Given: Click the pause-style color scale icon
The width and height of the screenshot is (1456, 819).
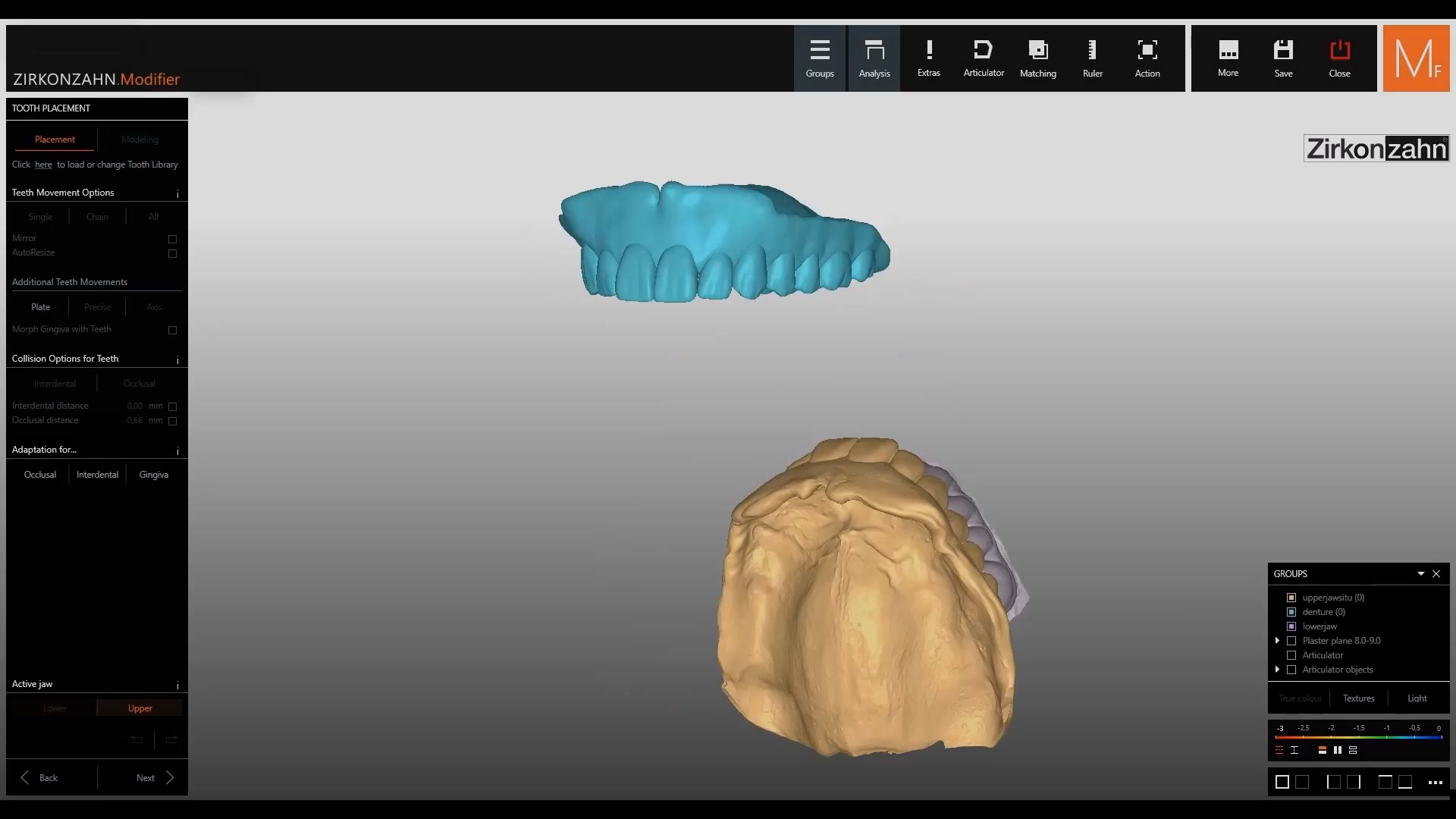Looking at the screenshot, I should point(1338,750).
